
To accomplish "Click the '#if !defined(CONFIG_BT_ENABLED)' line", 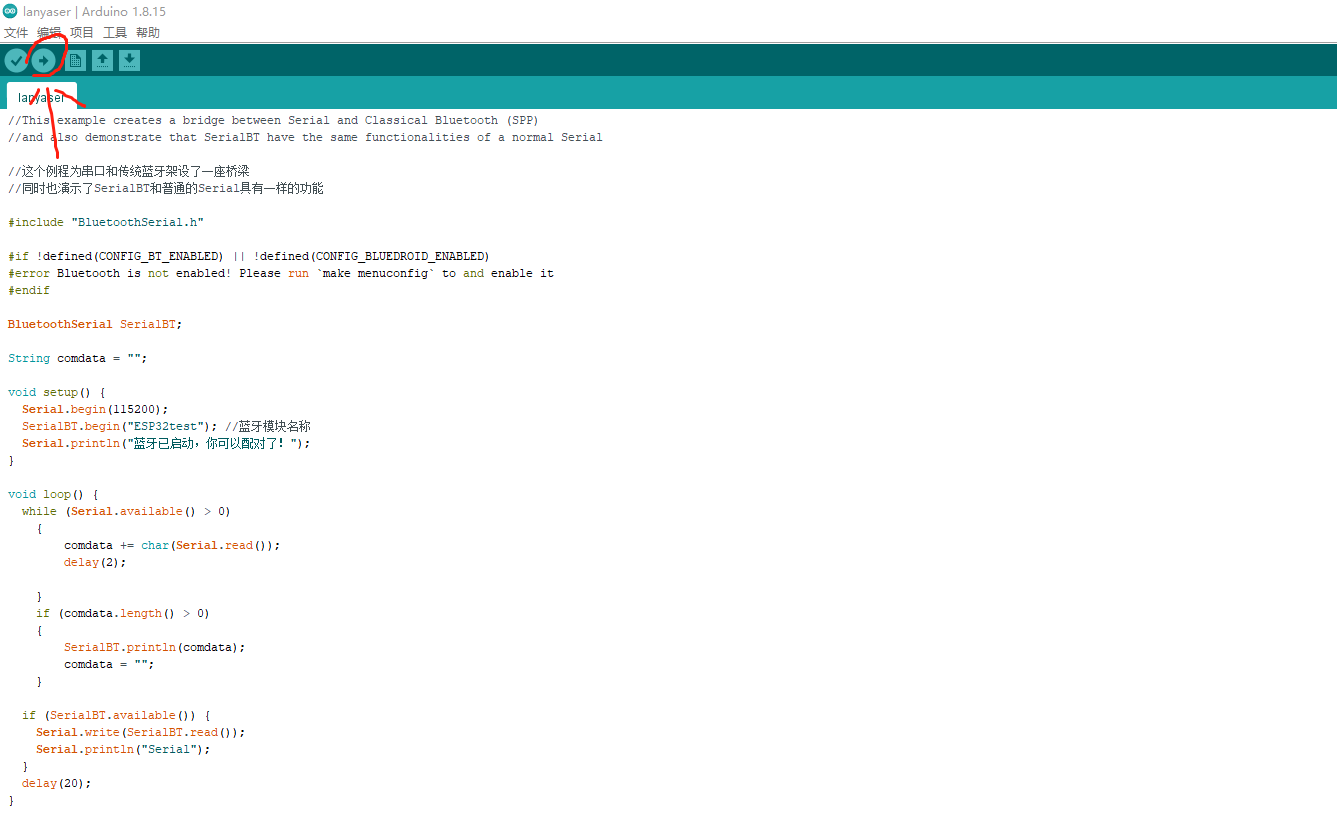I will [x=249, y=256].
